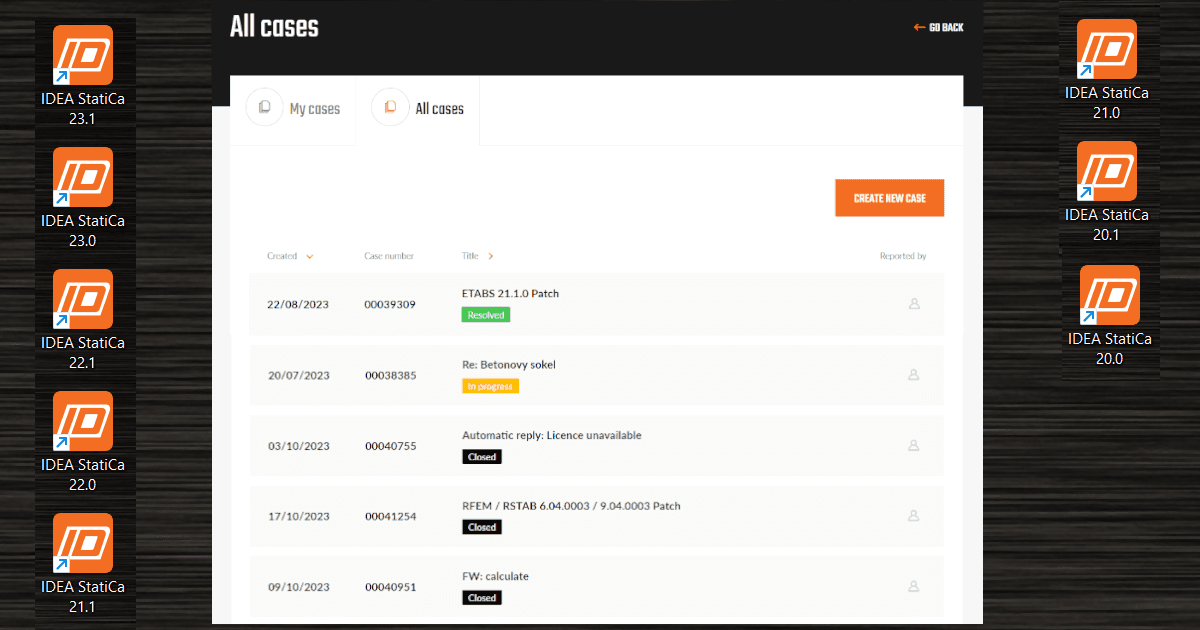
Task: Click the green Resolved status badge
Action: (x=486, y=315)
